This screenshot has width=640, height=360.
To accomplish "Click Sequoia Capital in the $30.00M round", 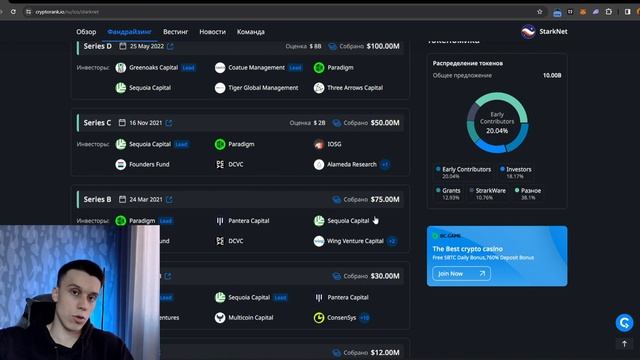I will pos(249,298).
